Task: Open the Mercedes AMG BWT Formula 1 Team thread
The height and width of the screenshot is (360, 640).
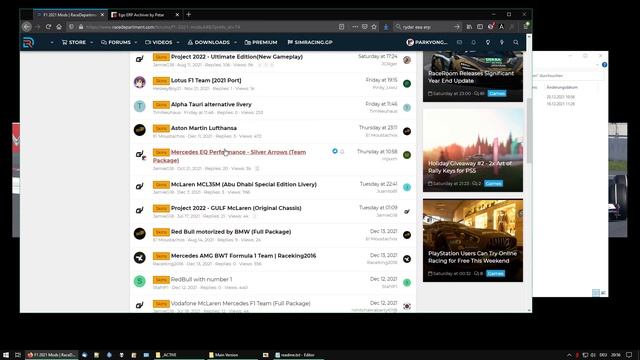Action: (x=243, y=256)
